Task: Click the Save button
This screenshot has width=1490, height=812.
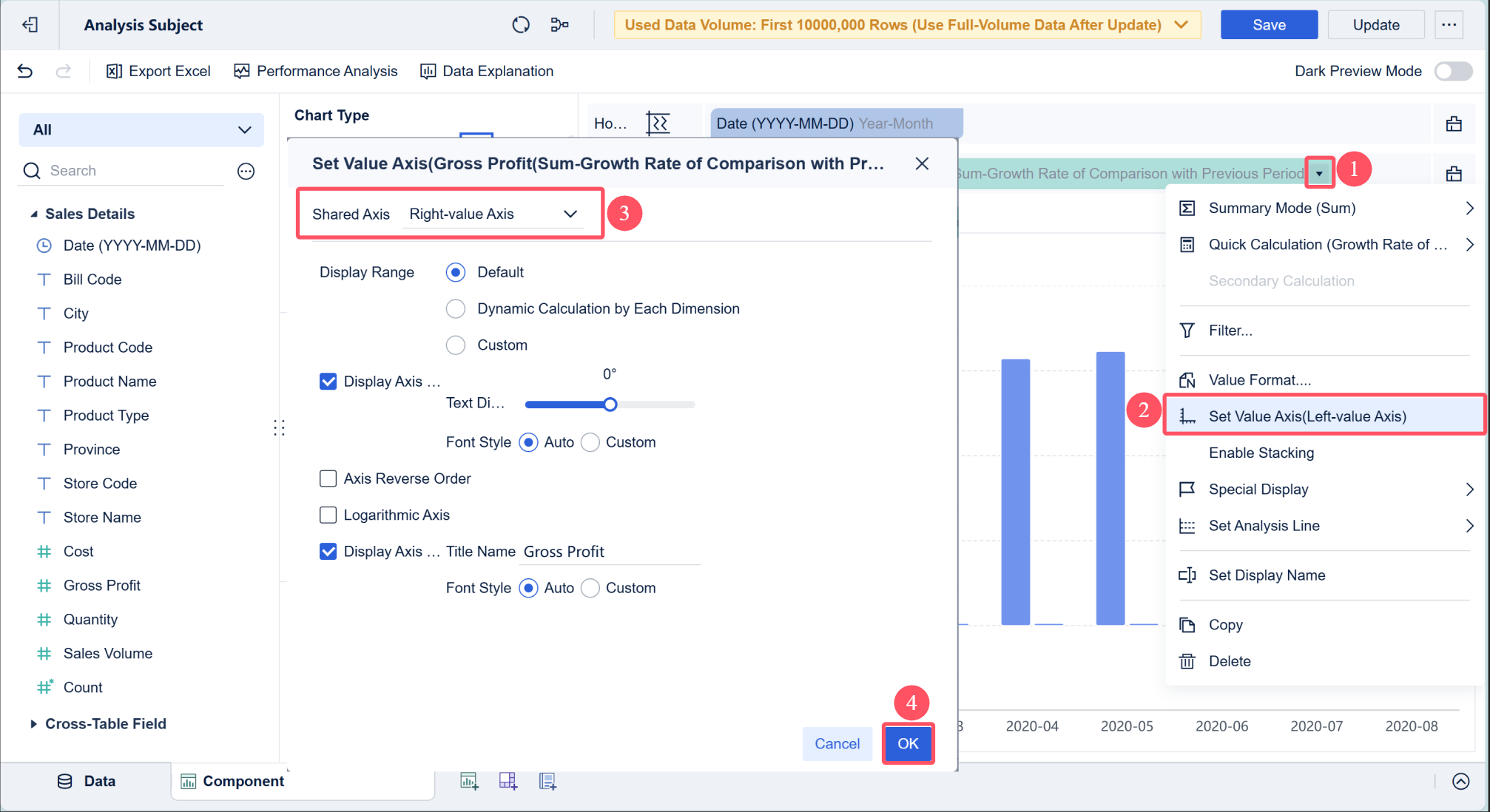Action: click(1269, 24)
